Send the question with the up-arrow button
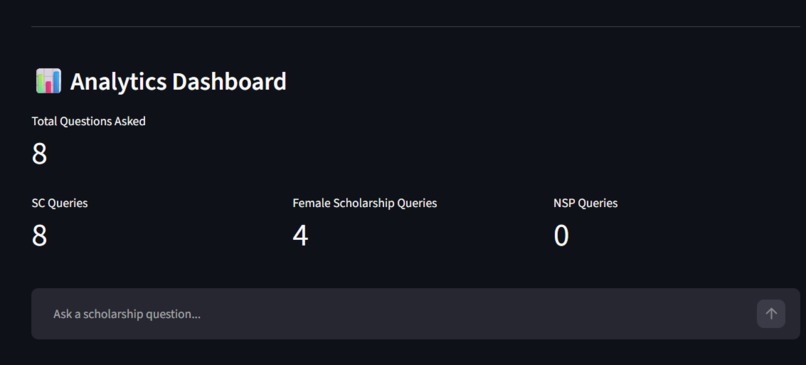Image resolution: width=806 pixels, height=365 pixels. pos(771,314)
